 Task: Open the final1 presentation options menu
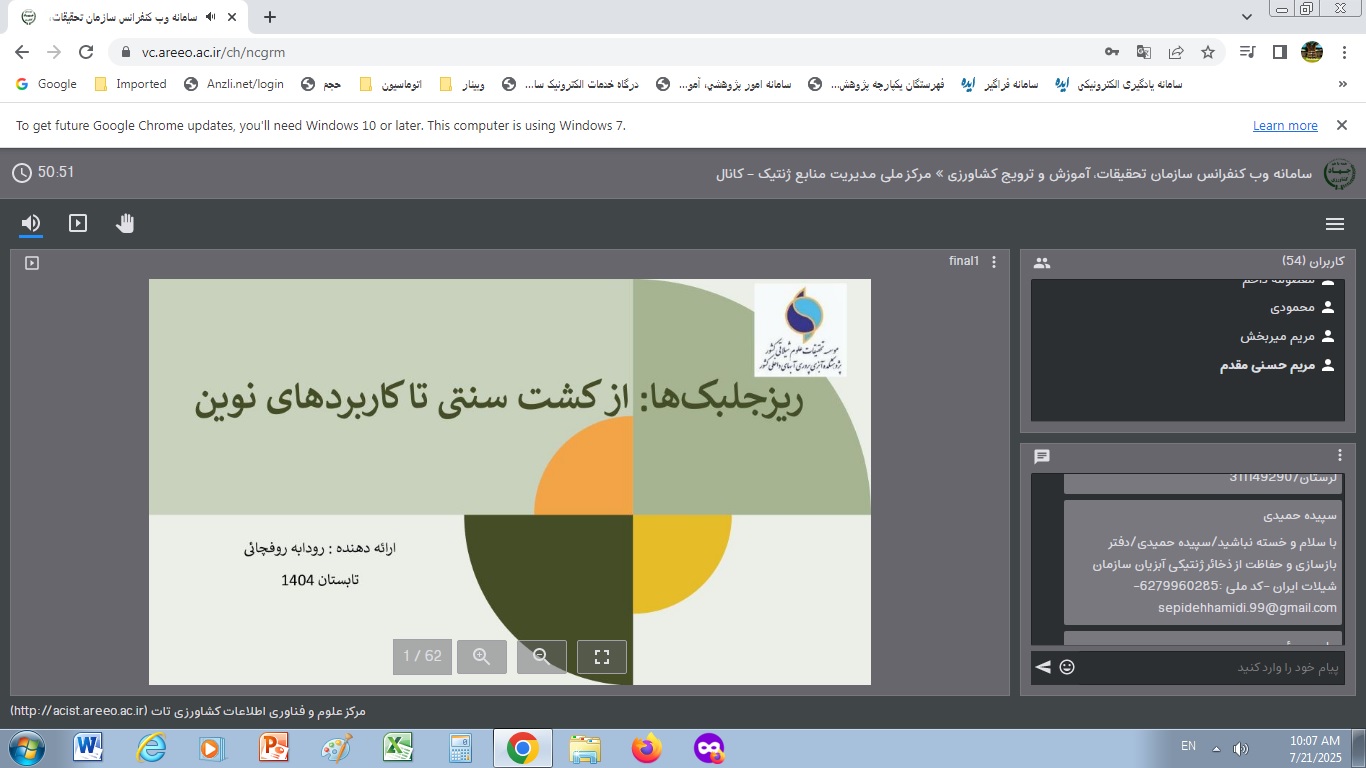tap(994, 262)
